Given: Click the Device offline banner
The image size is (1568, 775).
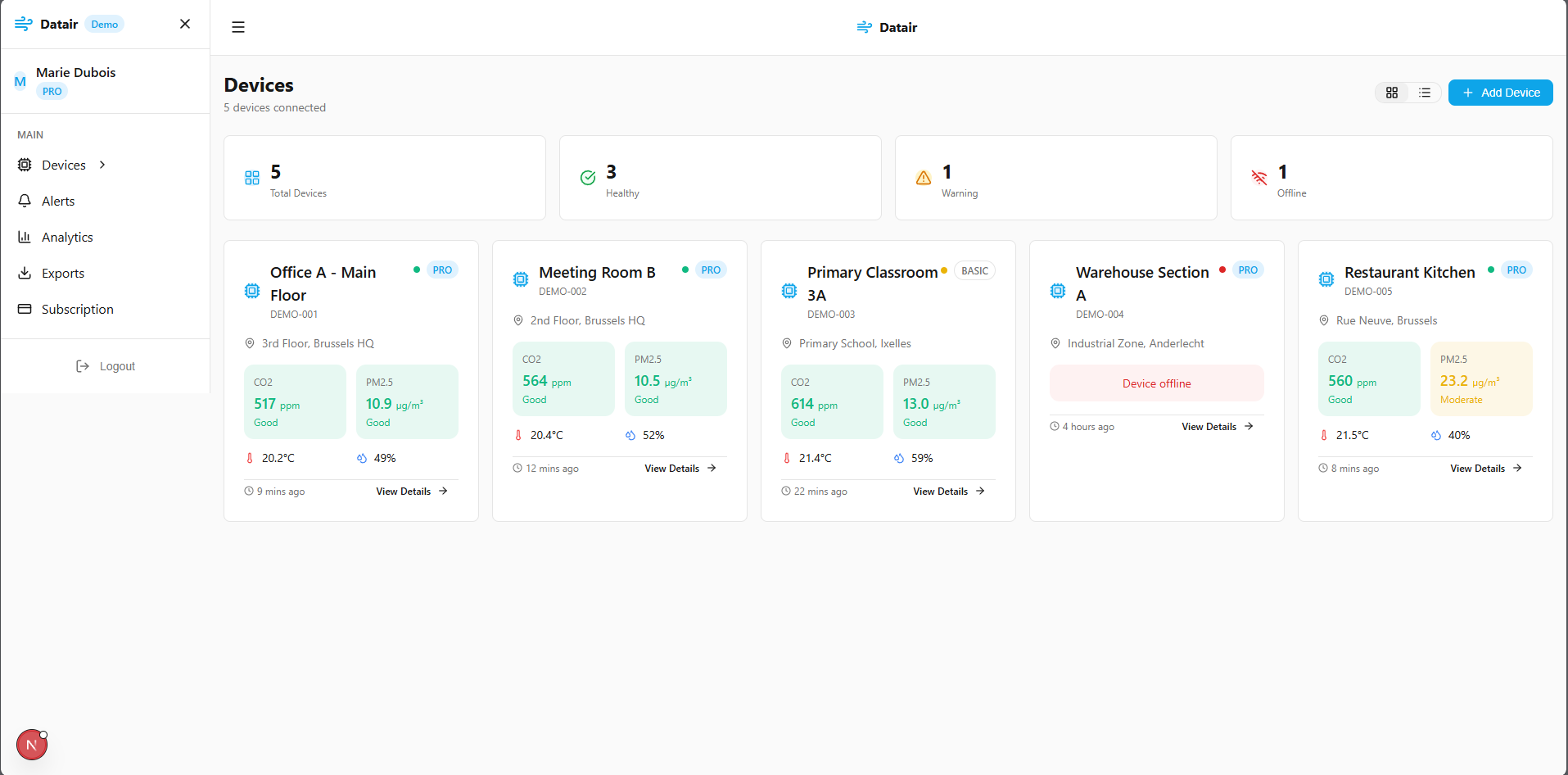Looking at the screenshot, I should pyautogui.click(x=1157, y=383).
